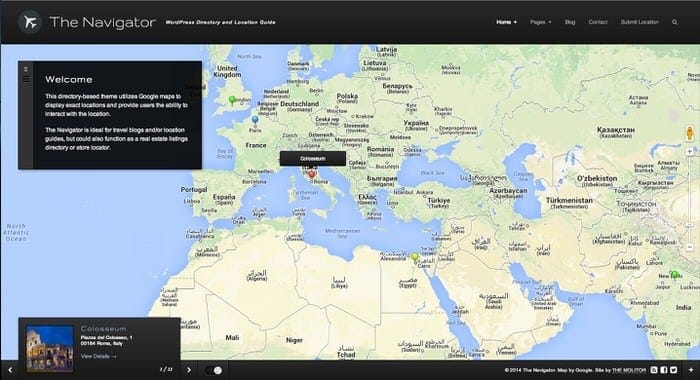Click the 'România' label on the map
Viewport: 700px width, 380px height.
pos(380,149)
